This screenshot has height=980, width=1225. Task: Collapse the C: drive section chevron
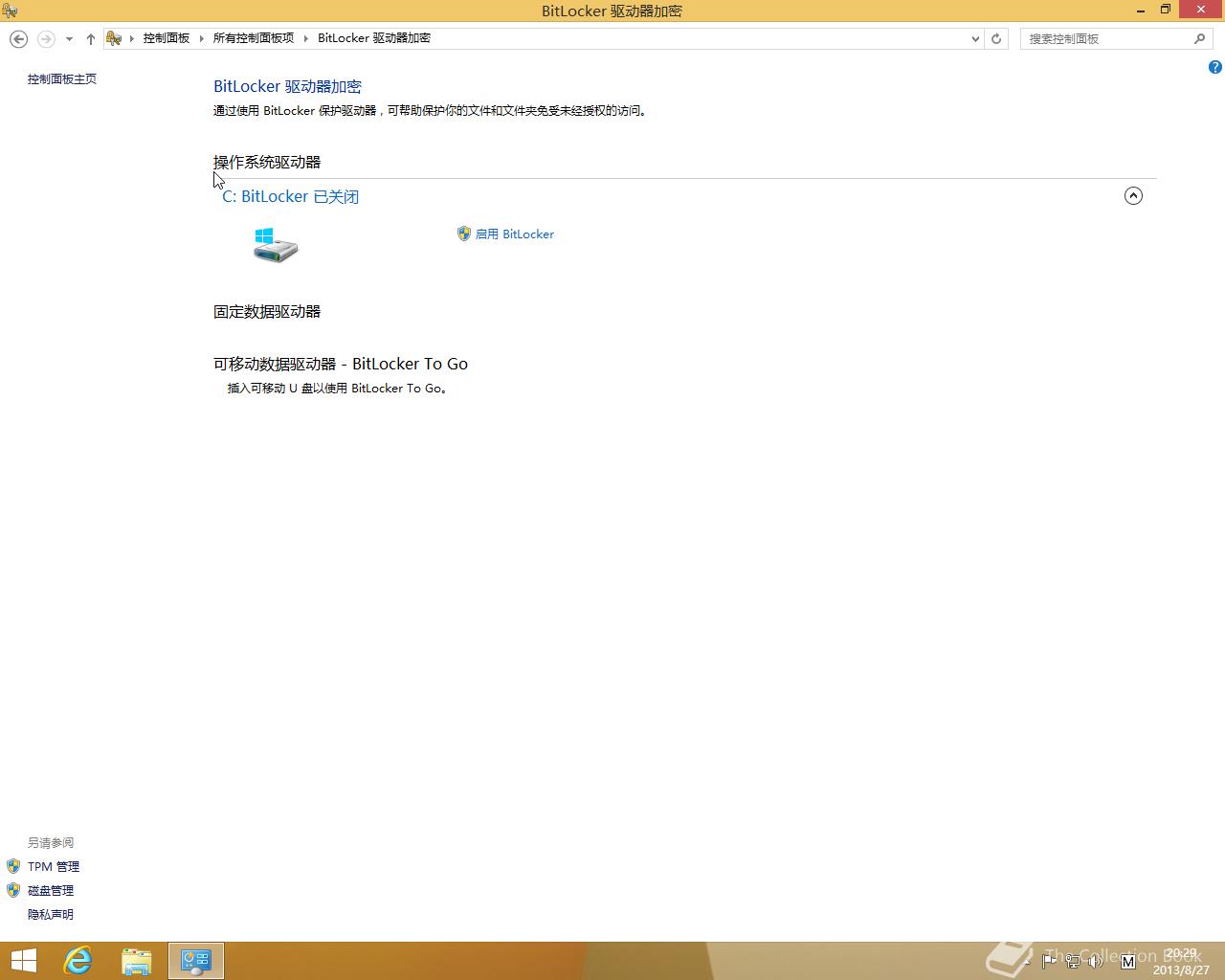click(1133, 196)
